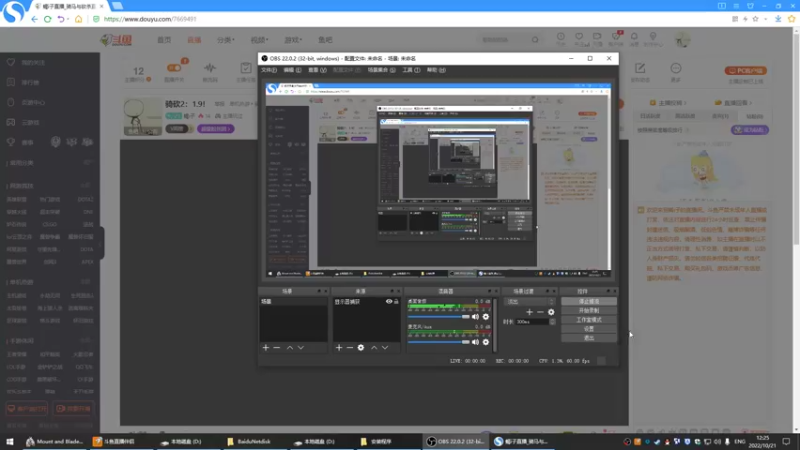This screenshot has width=800, height=450.
Task: Move the scene up in the list
Action: click(x=290, y=347)
